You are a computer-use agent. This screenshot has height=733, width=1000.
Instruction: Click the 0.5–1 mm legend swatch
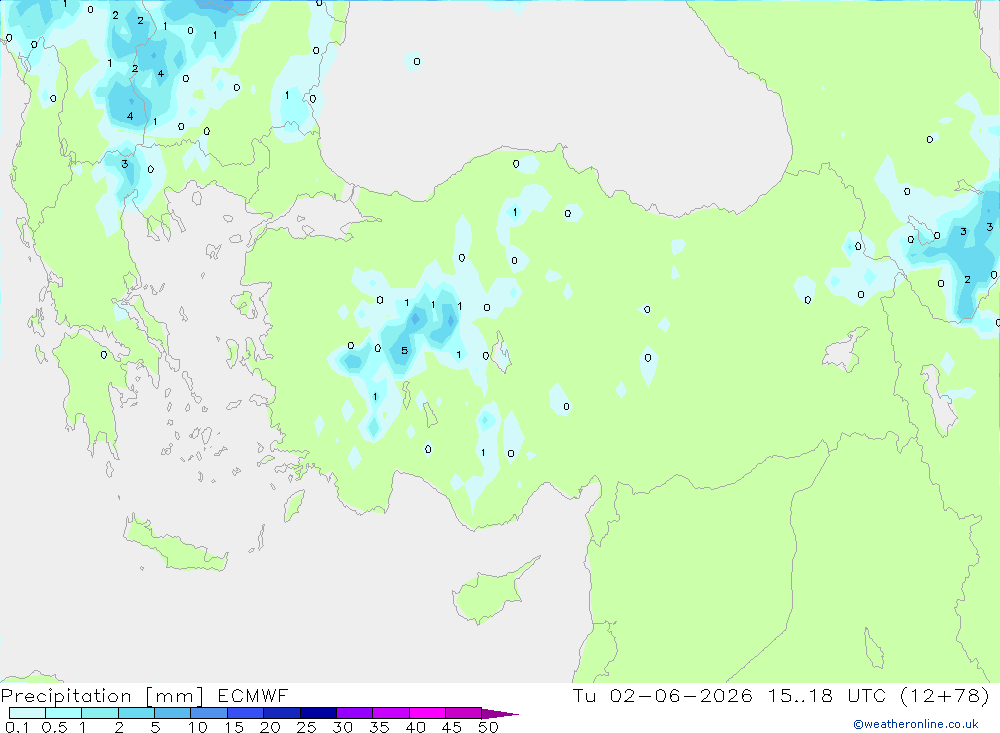coord(64,713)
